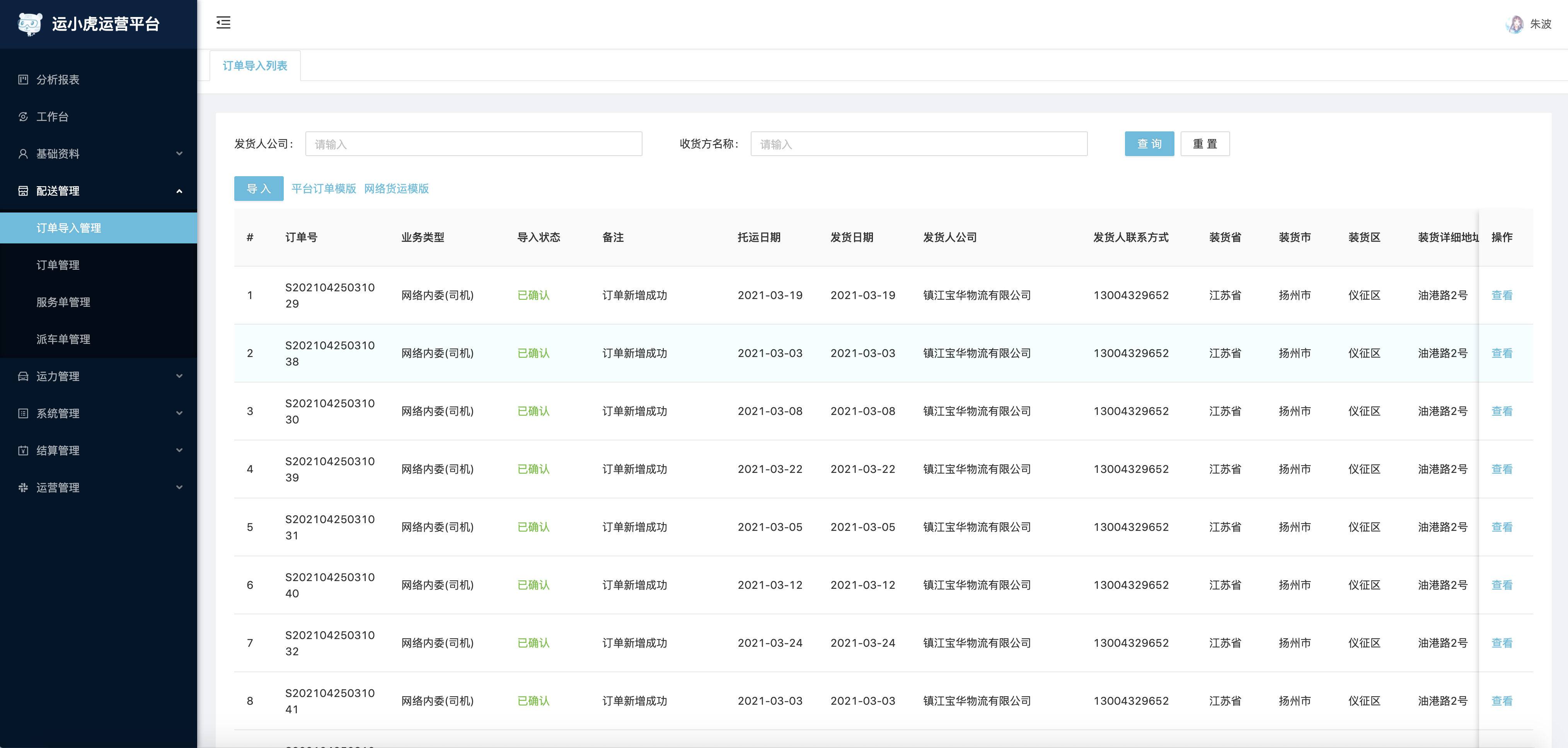
Task: Click the 分析报表 chart icon
Action: point(23,80)
